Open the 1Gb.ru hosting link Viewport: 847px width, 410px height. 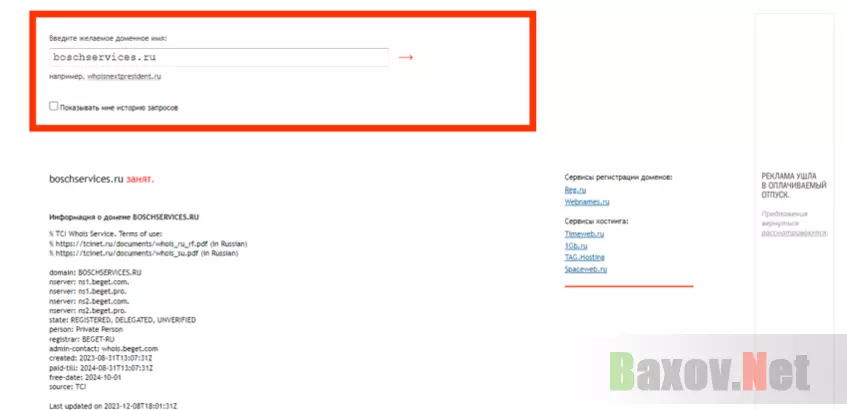[x=576, y=246]
